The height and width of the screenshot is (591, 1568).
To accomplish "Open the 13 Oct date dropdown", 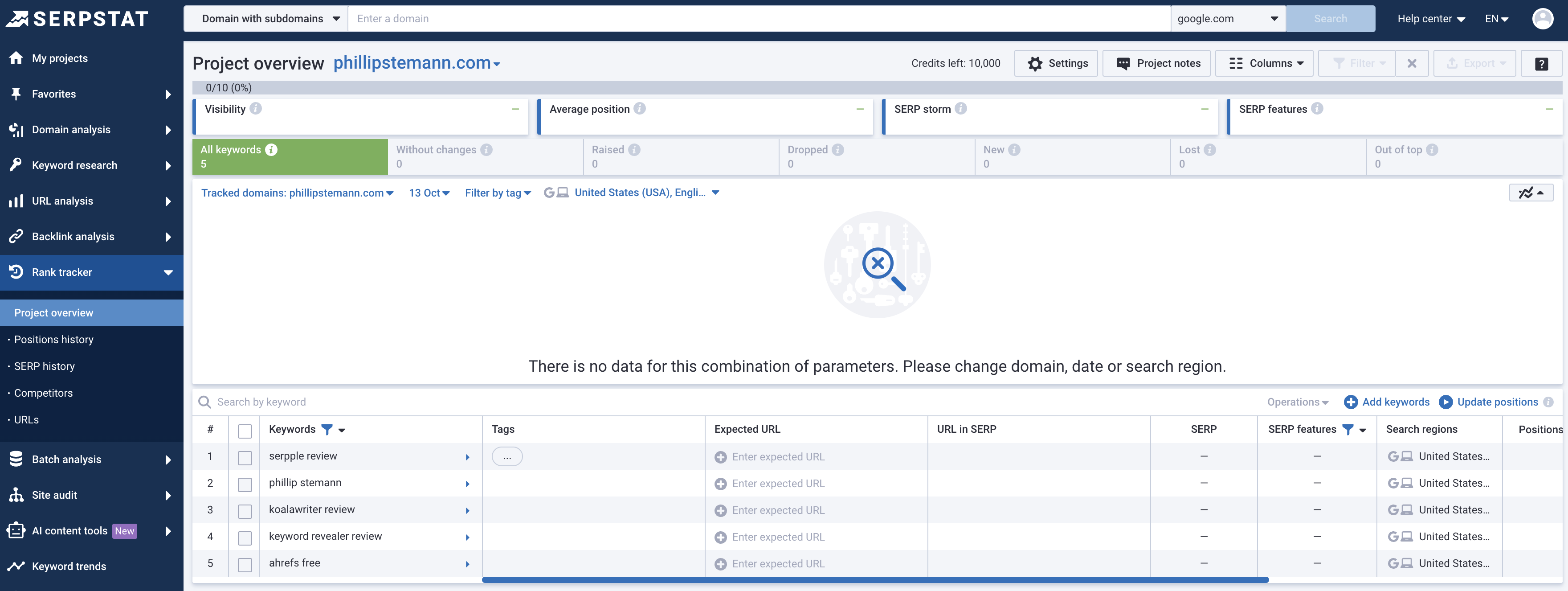I will 429,193.
